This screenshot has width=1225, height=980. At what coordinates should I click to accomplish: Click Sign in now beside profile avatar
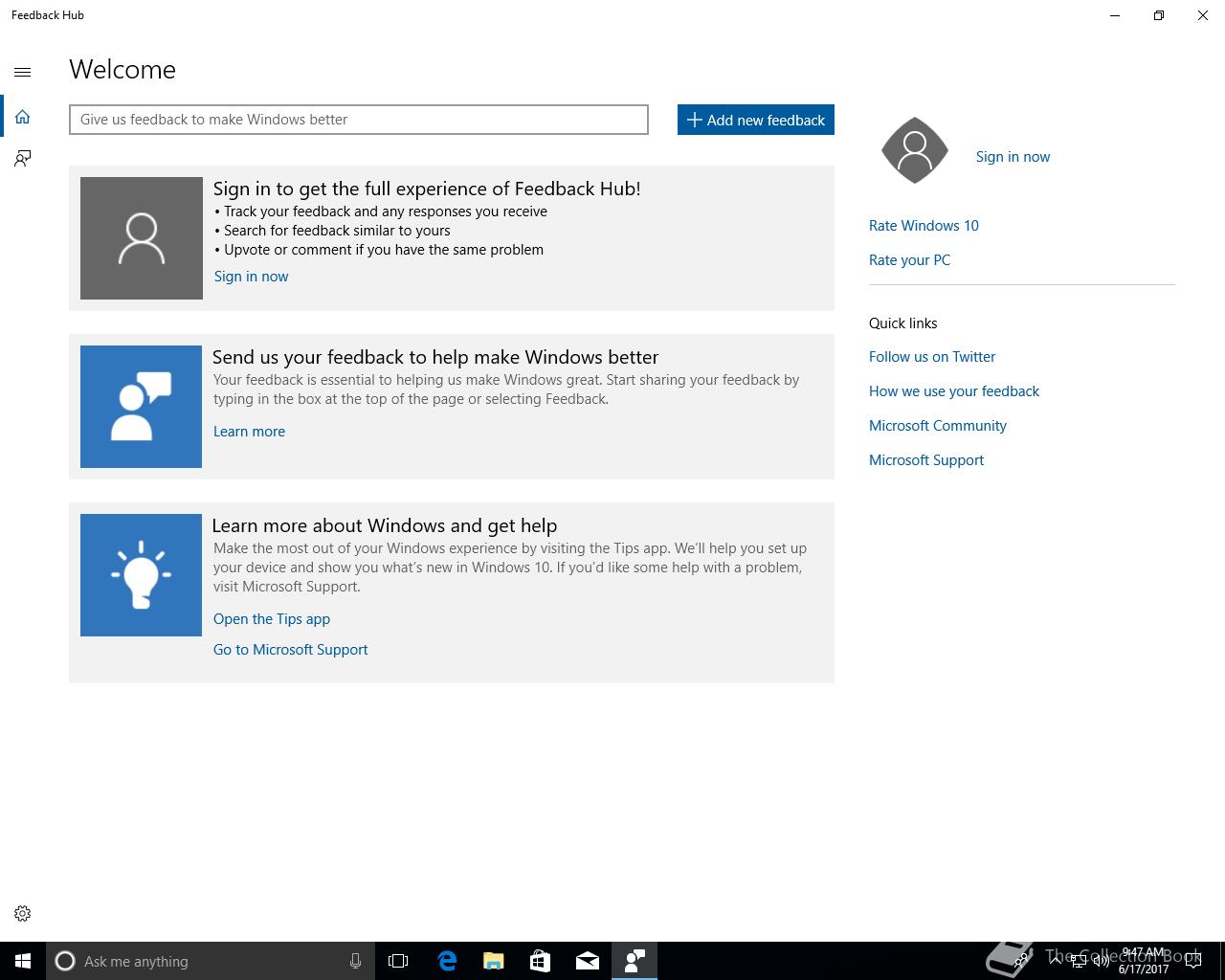tap(1013, 157)
